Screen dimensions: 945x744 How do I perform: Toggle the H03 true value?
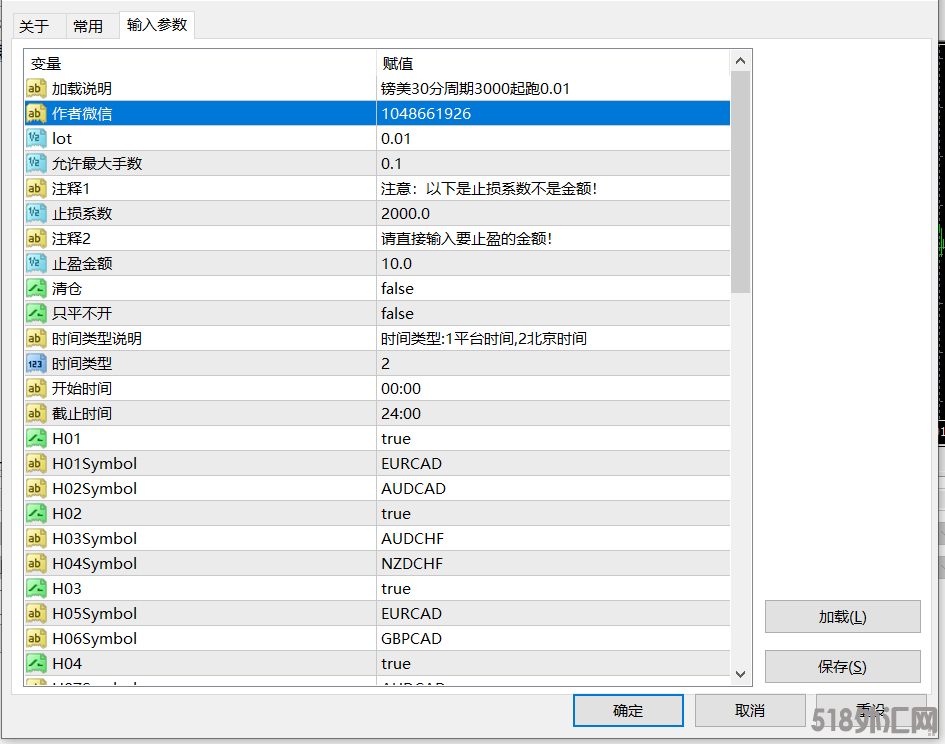point(396,589)
